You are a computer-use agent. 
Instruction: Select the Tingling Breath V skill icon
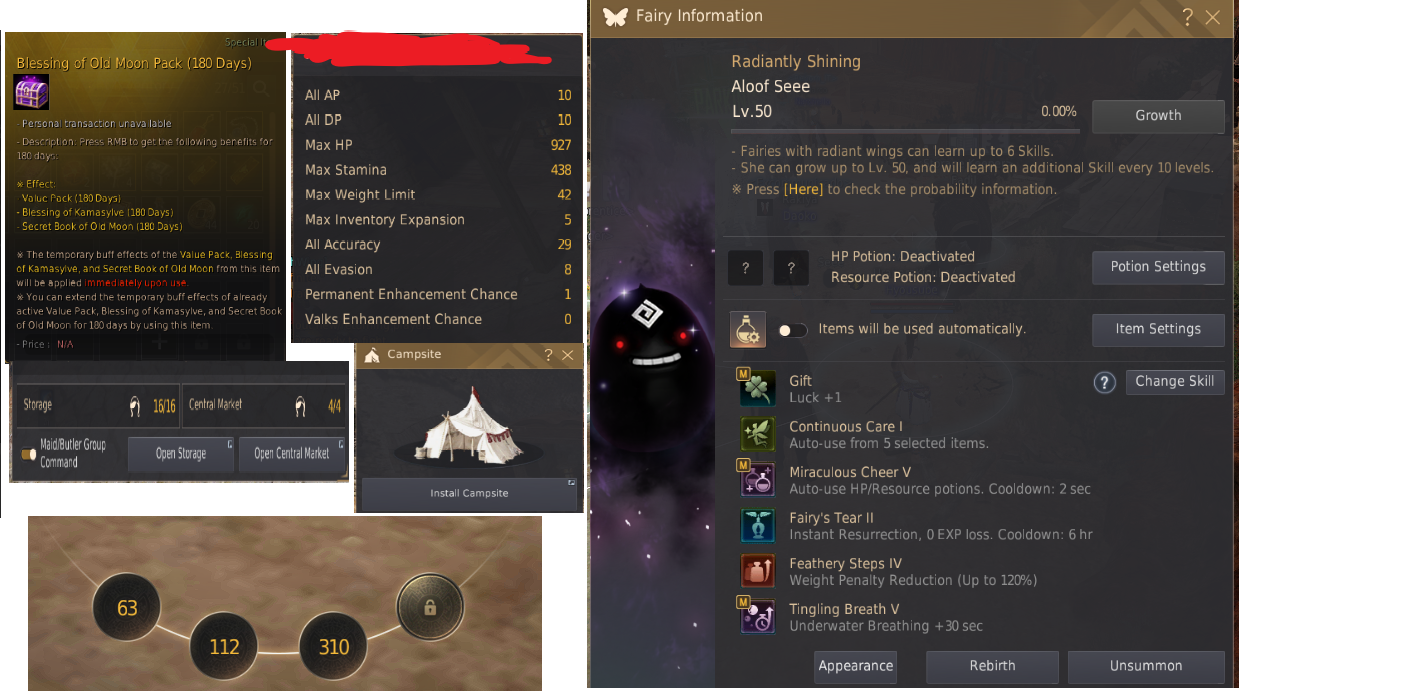[x=758, y=616]
